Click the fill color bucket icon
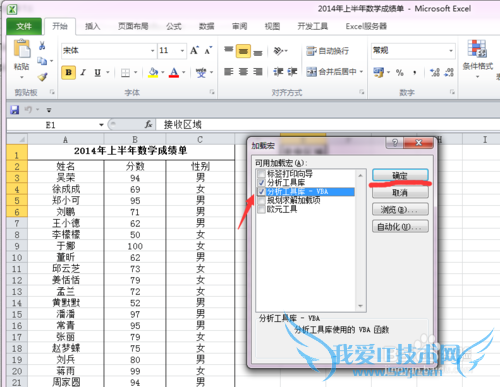The height and width of the screenshot is (387, 500). pyautogui.click(x=153, y=72)
